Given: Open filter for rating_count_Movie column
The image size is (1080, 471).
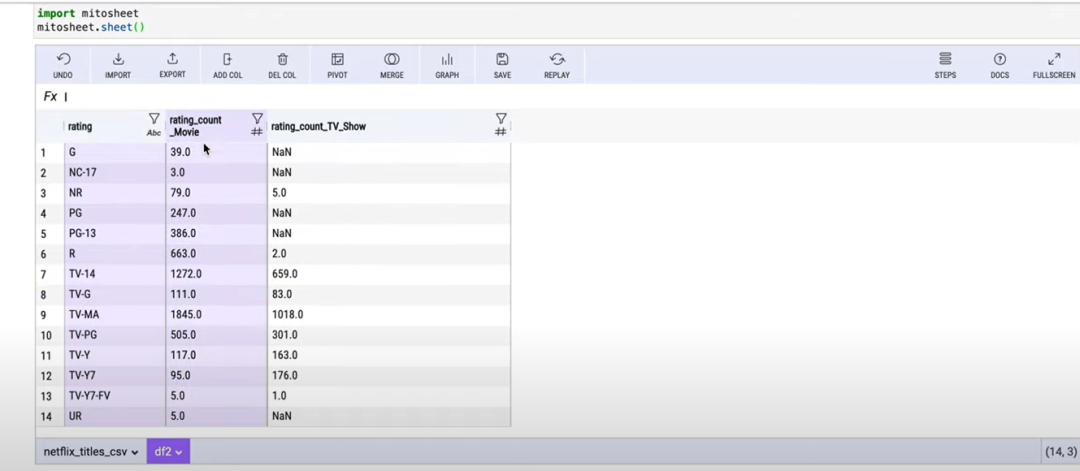Looking at the screenshot, I should [x=257, y=118].
